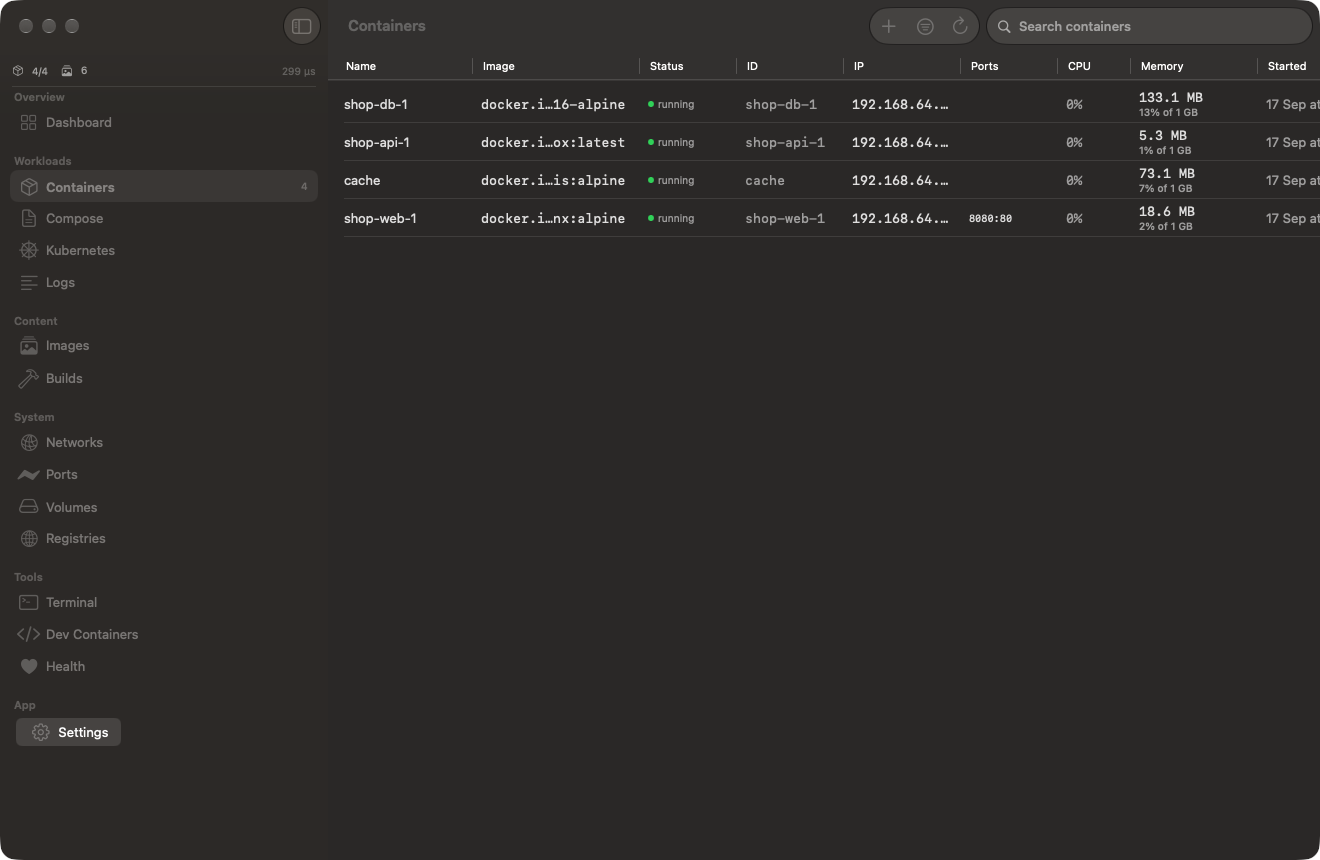Click running status of shop-db-1
Screen dimensions: 1320x860
point(671,104)
